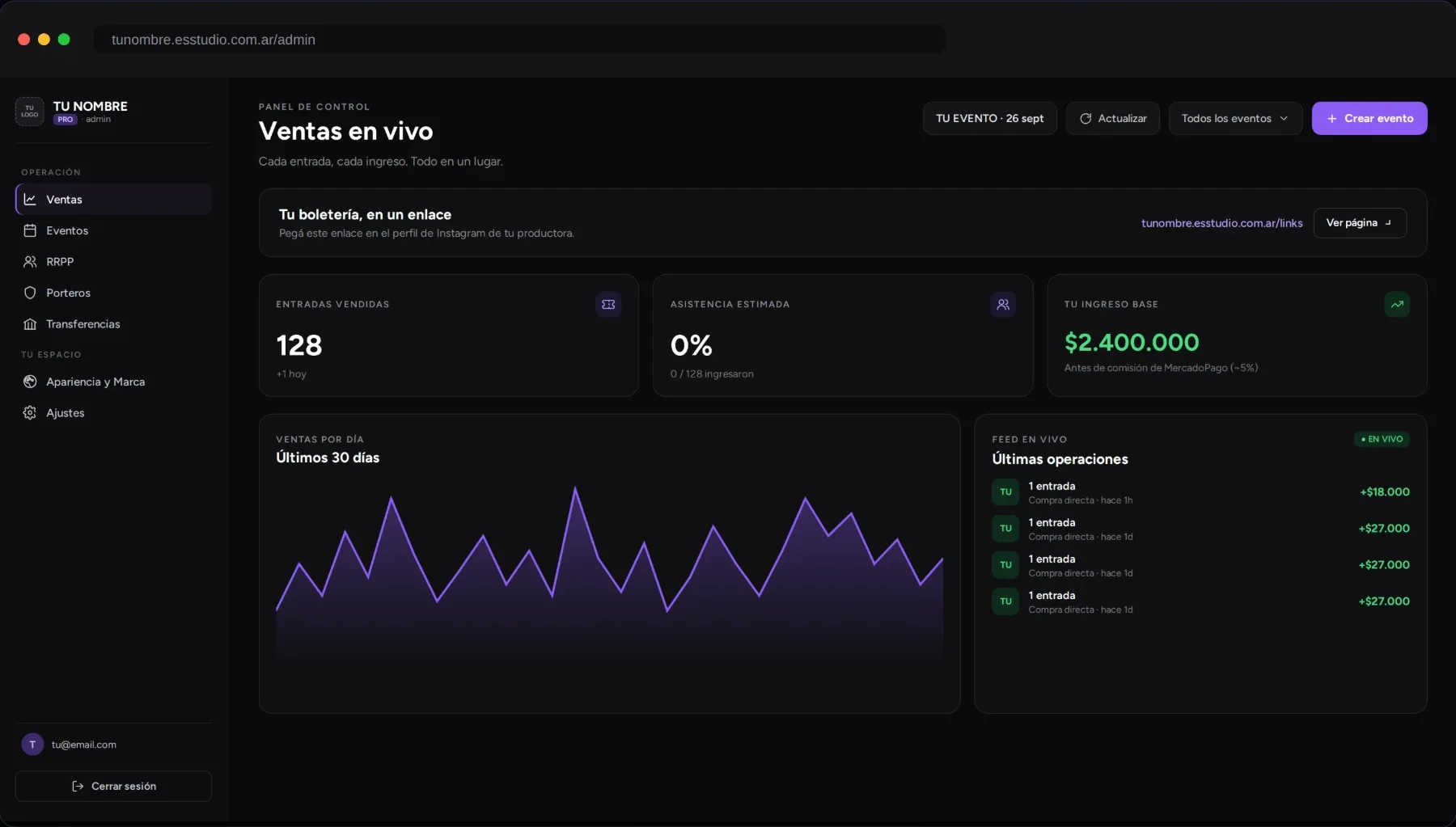Click the 0 / 128 ingresaron text

click(712, 374)
